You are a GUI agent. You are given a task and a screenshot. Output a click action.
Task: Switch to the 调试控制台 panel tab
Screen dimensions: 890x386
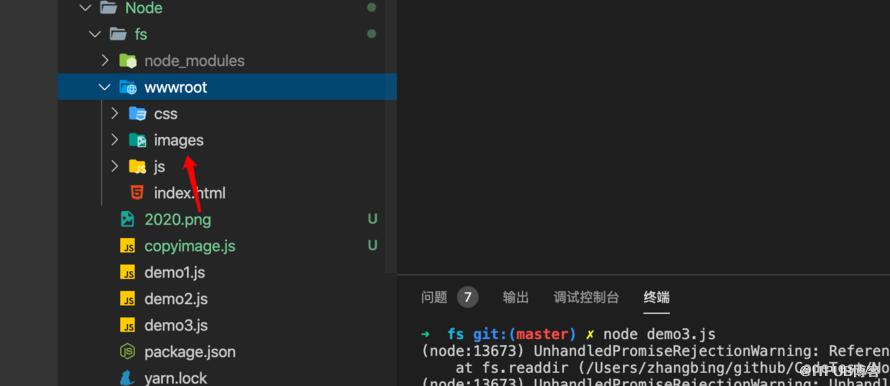(x=586, y=297)
